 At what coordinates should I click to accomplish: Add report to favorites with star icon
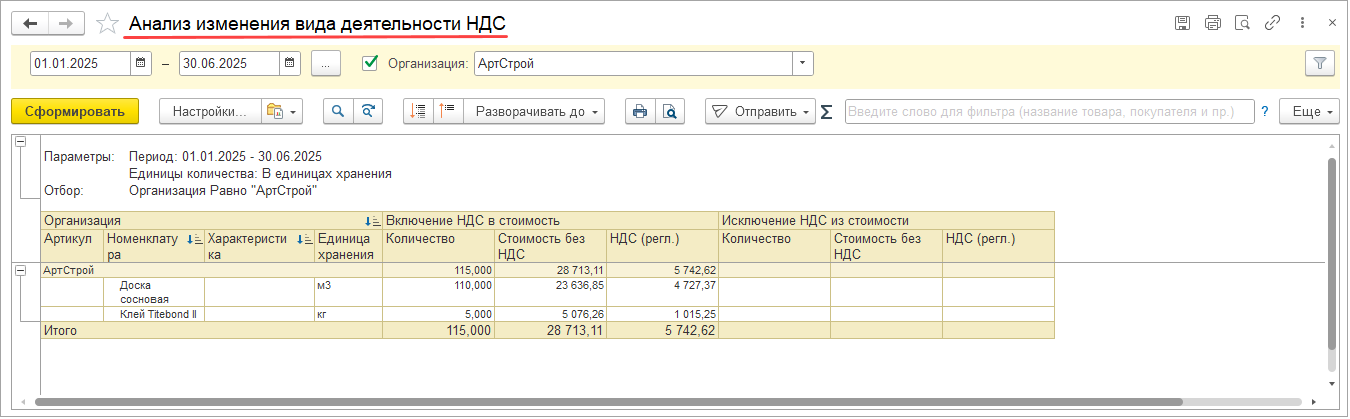107,22
